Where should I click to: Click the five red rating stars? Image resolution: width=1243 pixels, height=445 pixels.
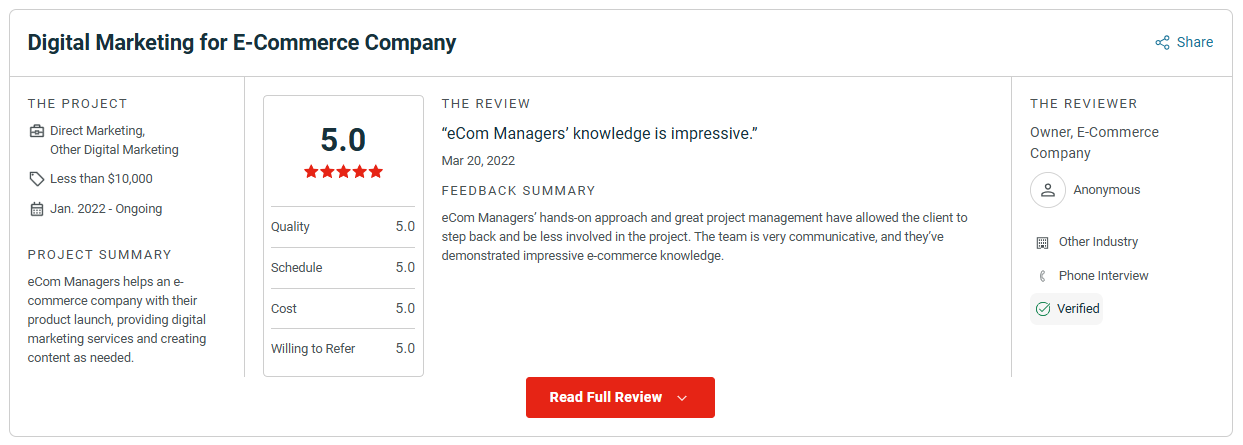tap(343, 172)
